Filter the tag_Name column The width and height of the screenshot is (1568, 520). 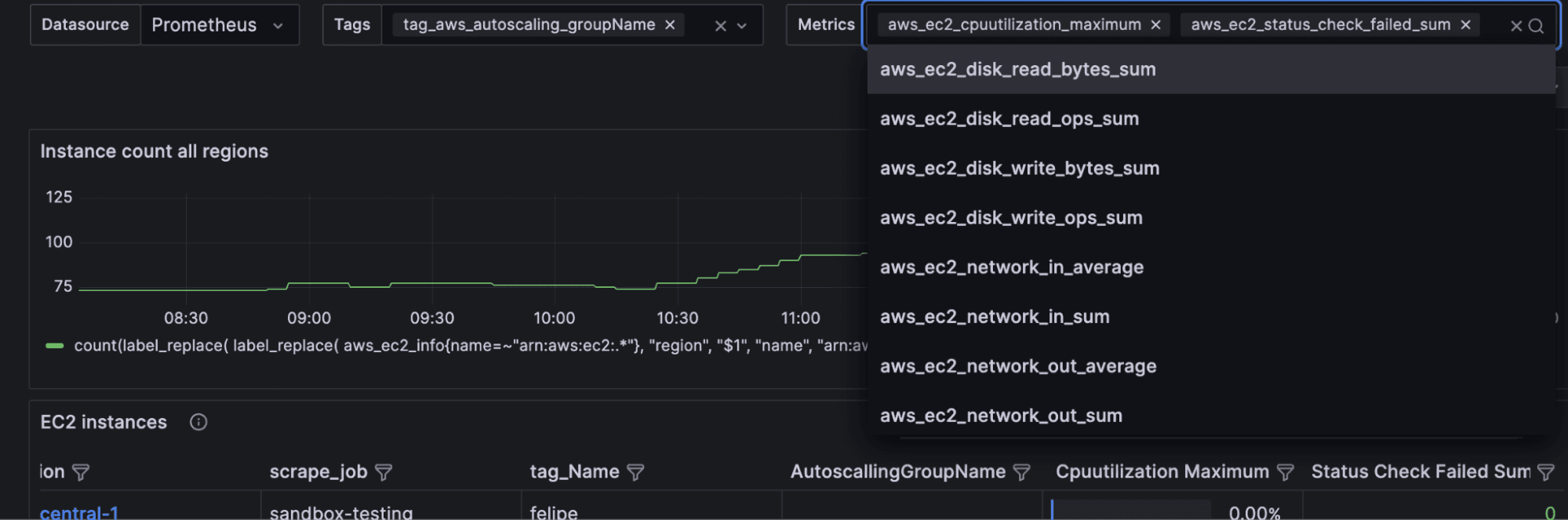tap(636, 472)
